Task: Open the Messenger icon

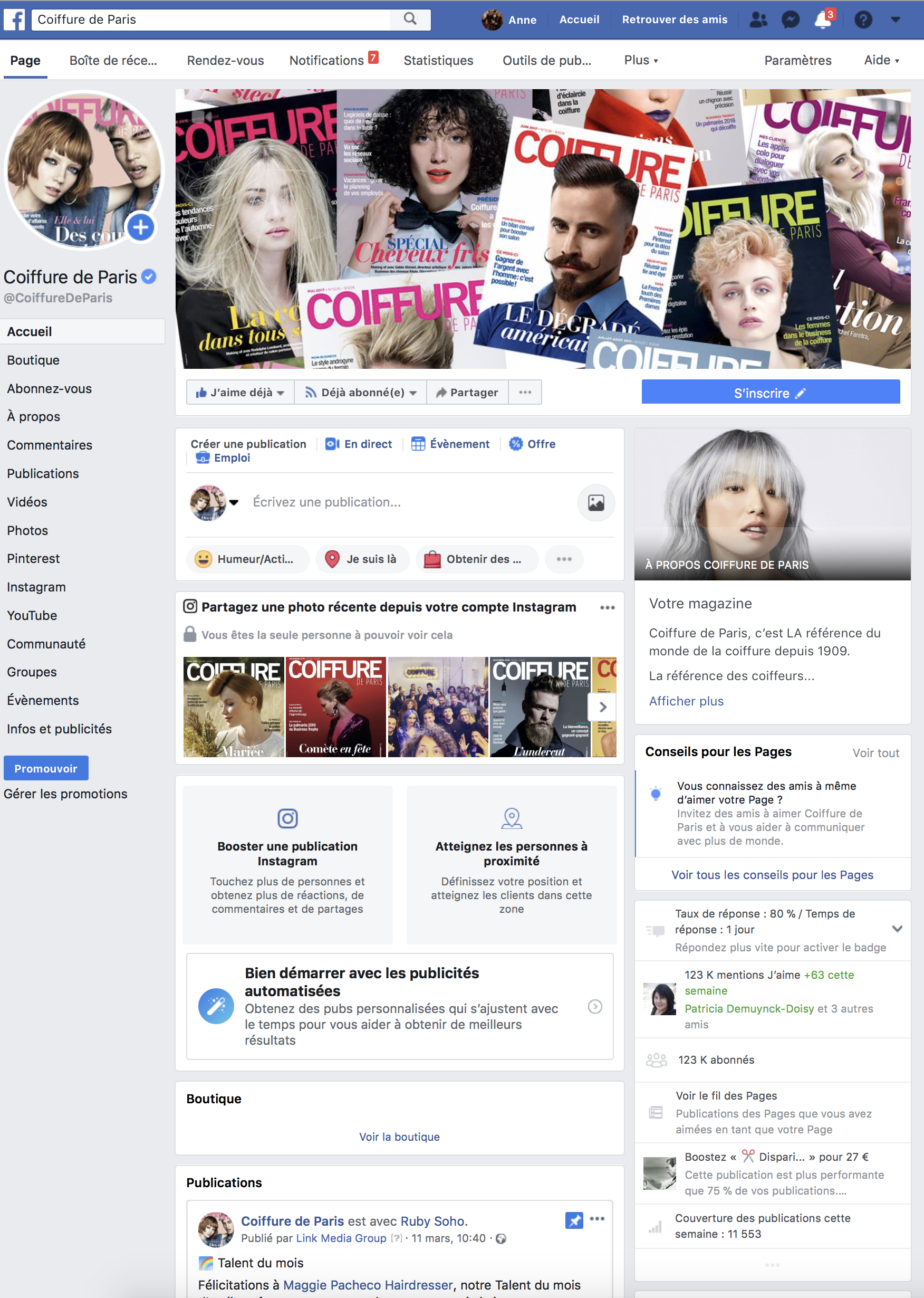Action: [x=790, y=20]
